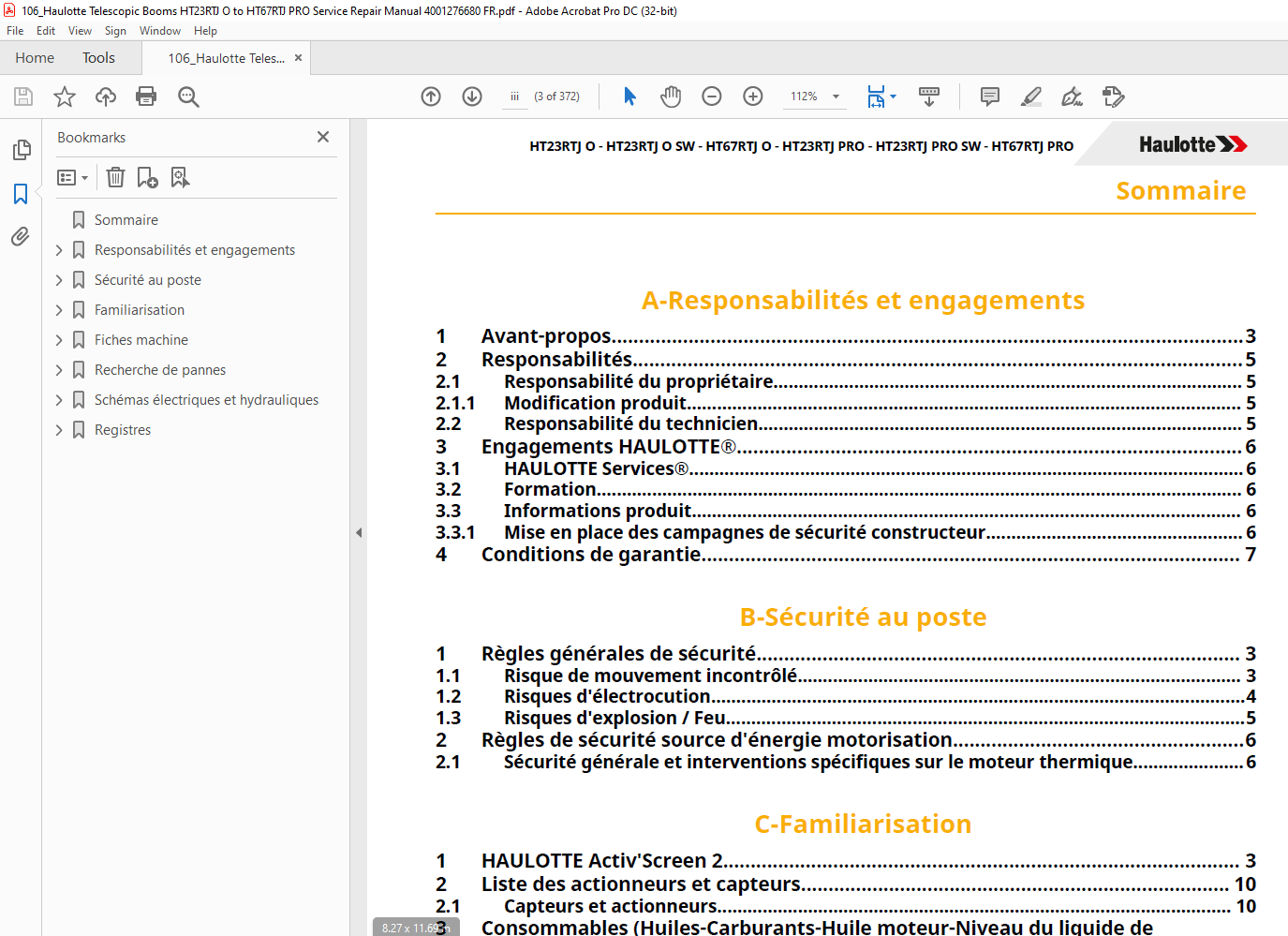The image size is (1288, 936).
Task: Open the Sommaire bookmark
Action: pyautogui.click(x=126, y=220)
